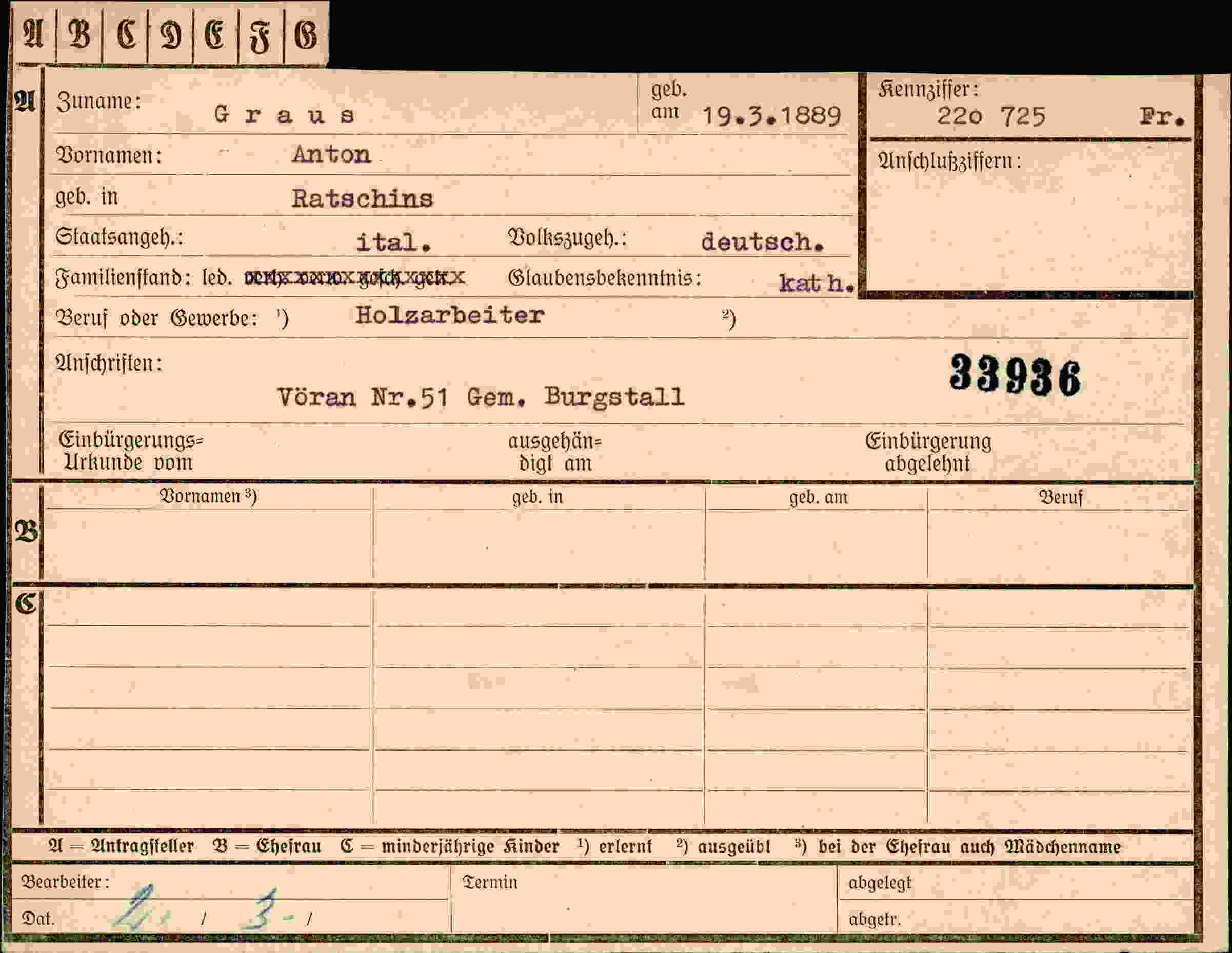Click the 'led.' marital status entry
Screen dimensions: 1232x953
pyautogui.click(x=217, y=278)
